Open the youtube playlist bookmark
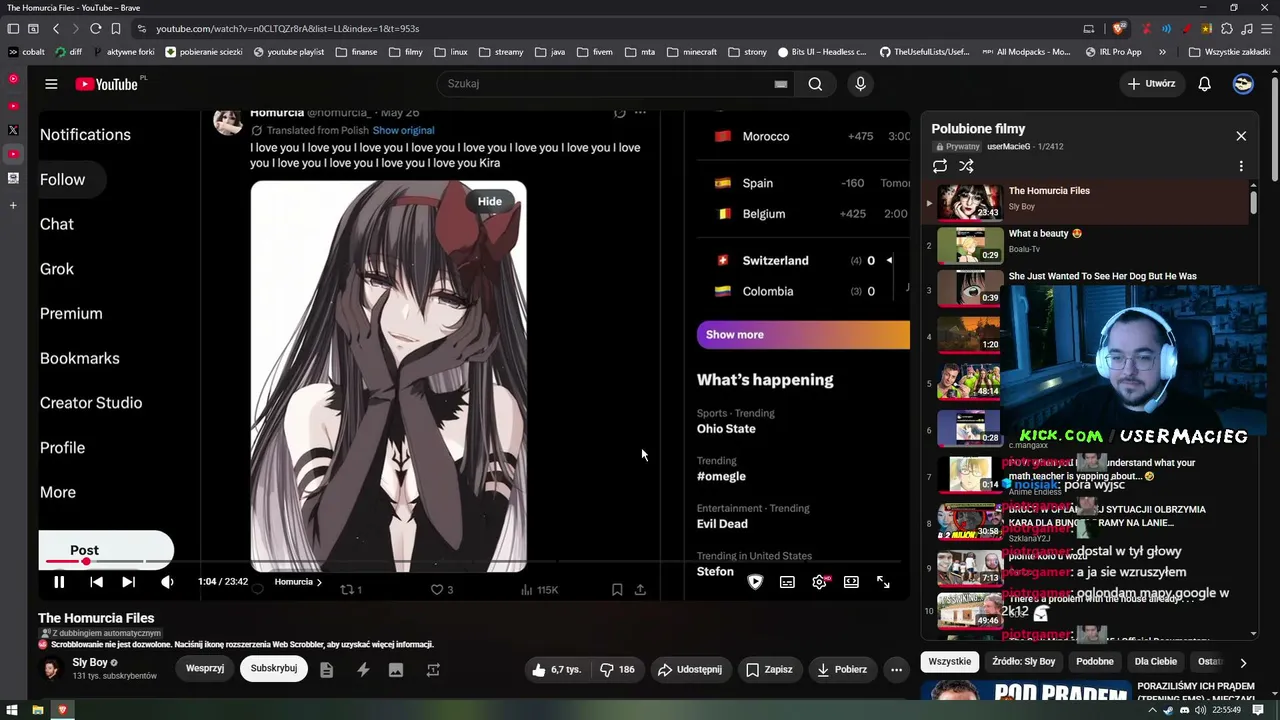 click(289, 52)
